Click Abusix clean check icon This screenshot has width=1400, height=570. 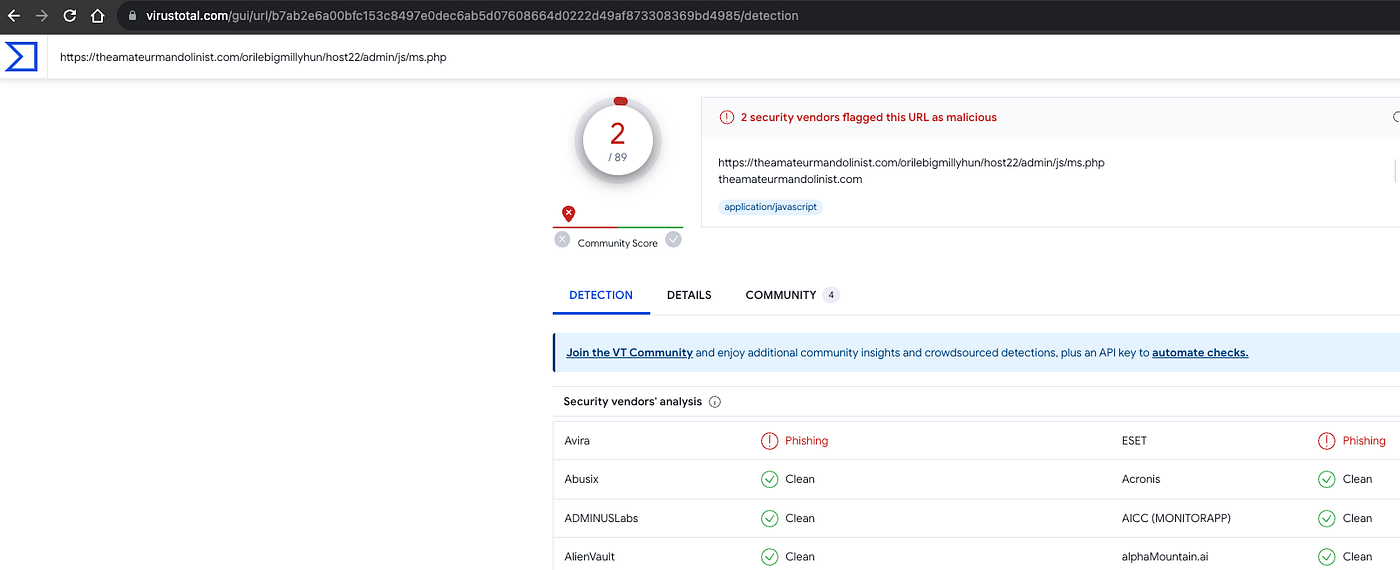[769, 479]
